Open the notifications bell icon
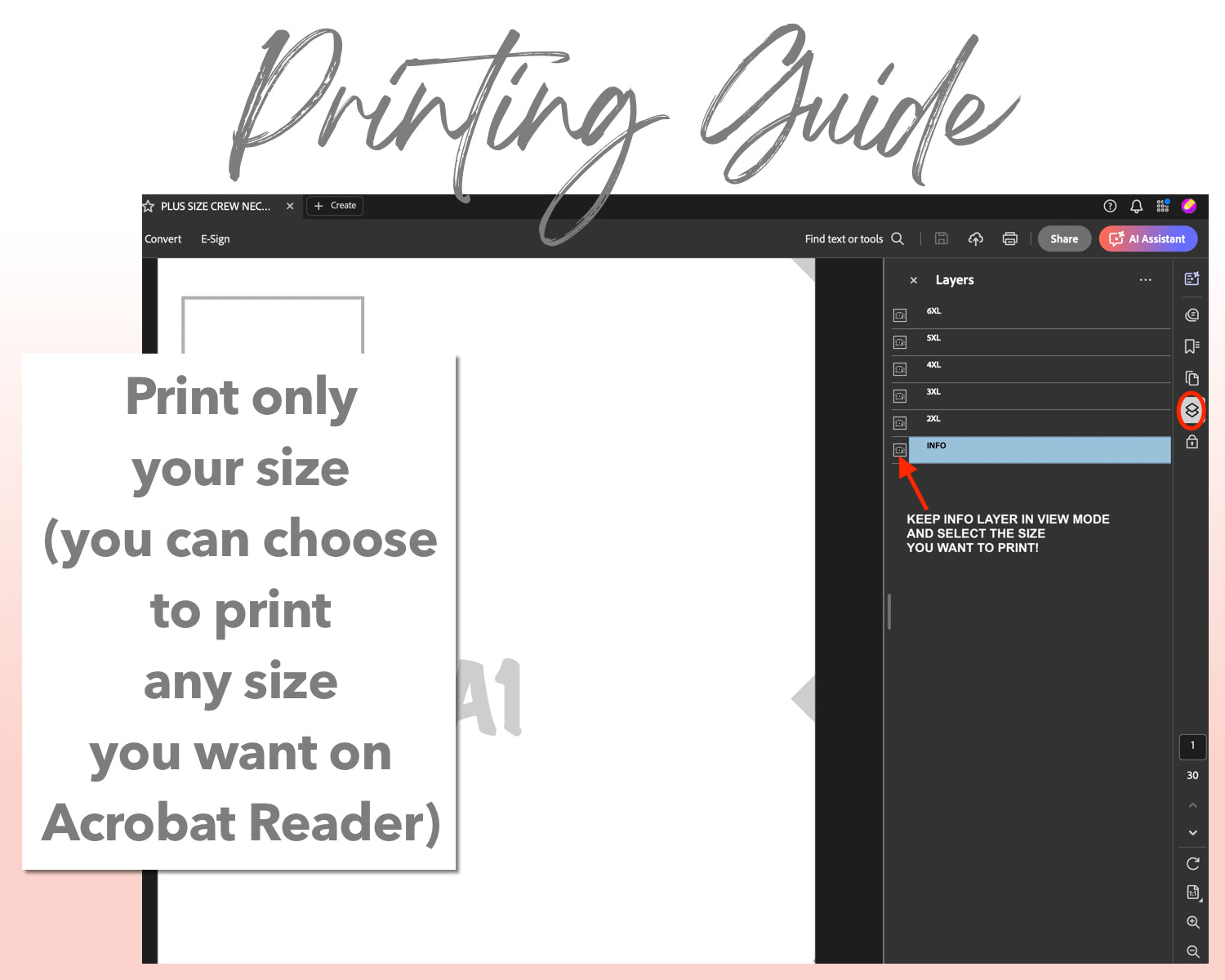Viewport: 1225px width, 980px height. click(x=1136, y=206)
